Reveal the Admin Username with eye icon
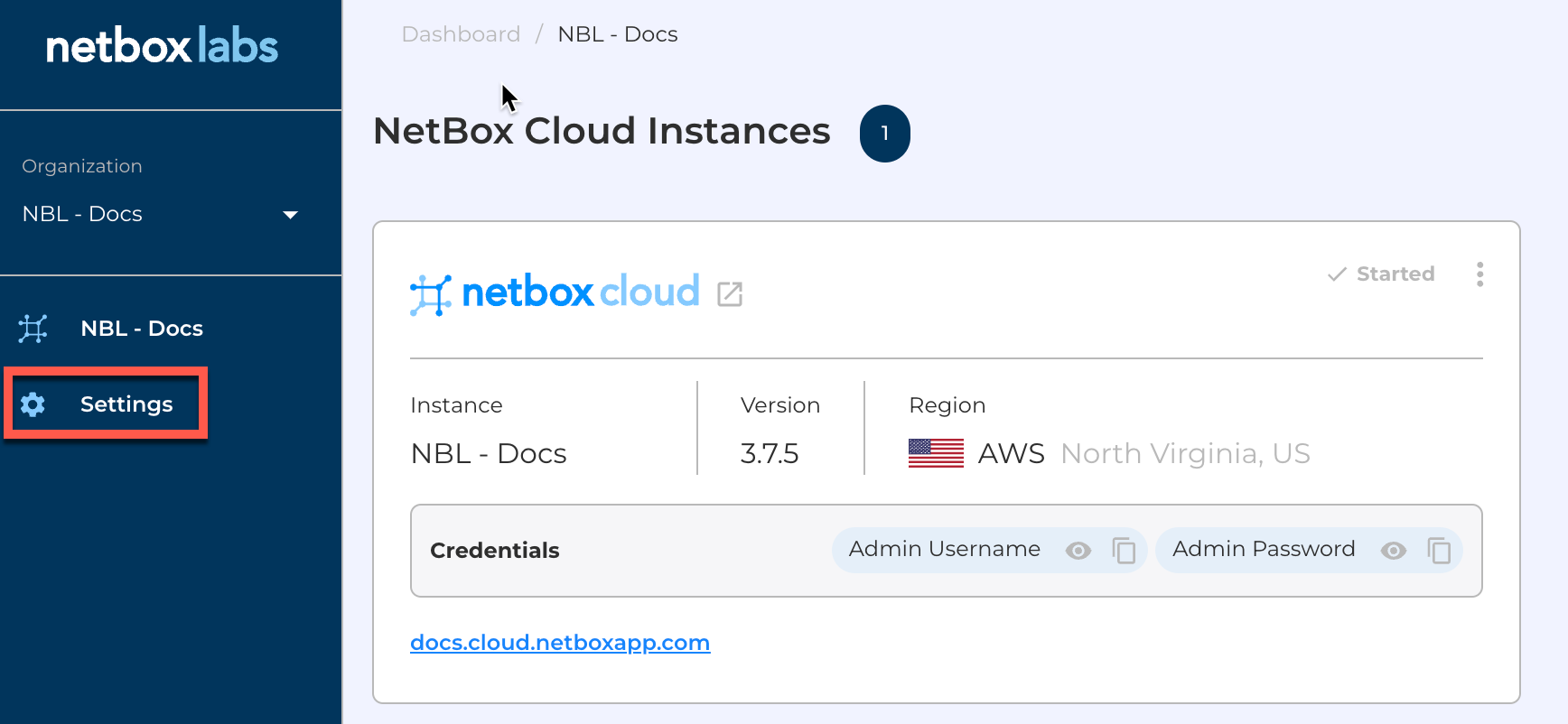Viewport: 1568px width, 724px height. [x=1078, y=551]
